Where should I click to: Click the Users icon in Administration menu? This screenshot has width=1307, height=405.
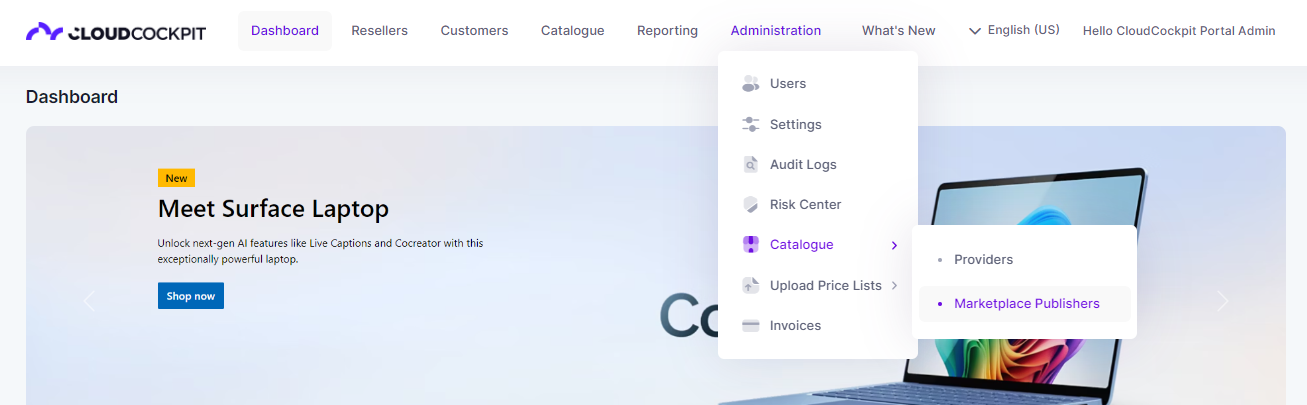tap(751, 84)
